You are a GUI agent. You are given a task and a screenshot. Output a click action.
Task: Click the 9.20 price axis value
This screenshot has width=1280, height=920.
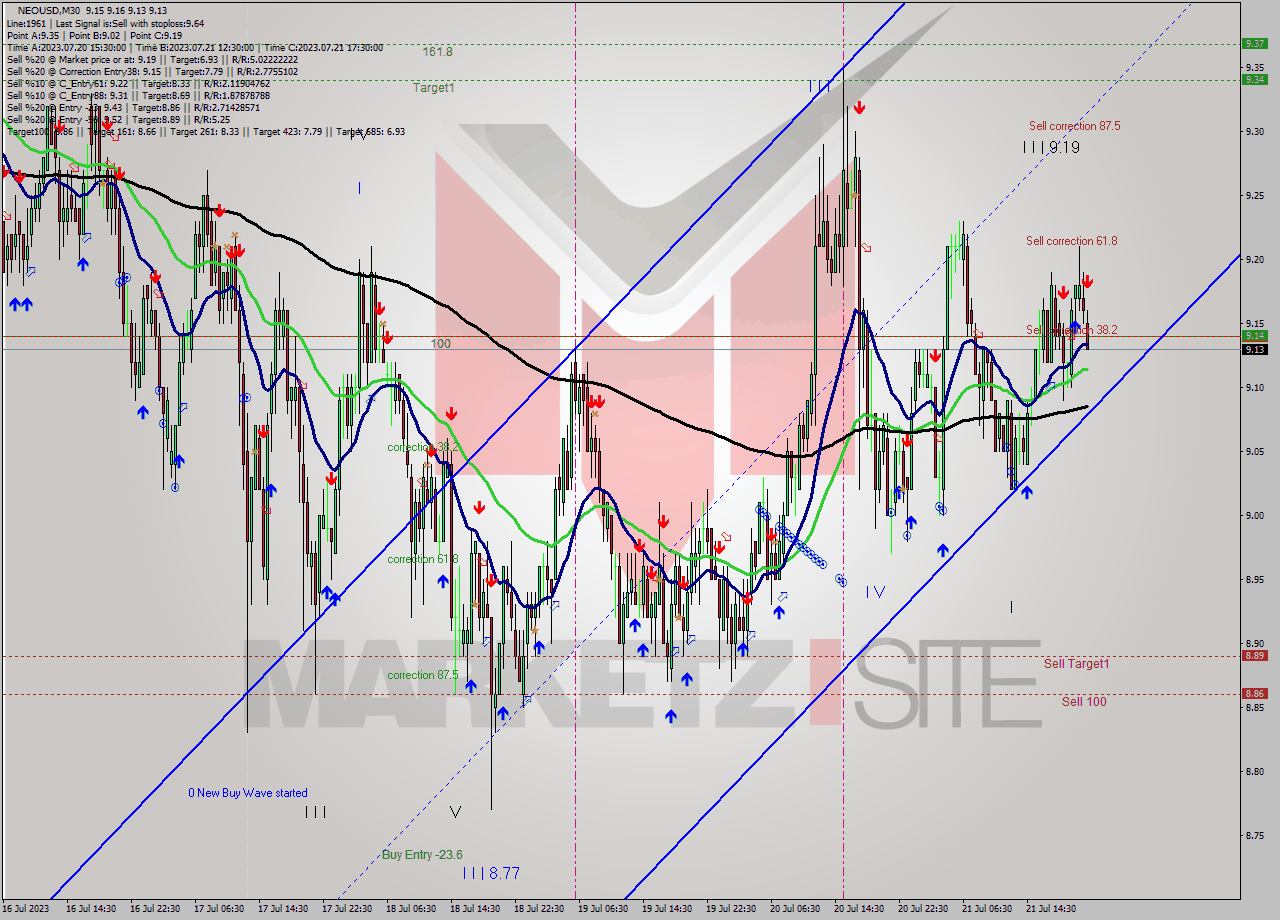point(1255,259)
